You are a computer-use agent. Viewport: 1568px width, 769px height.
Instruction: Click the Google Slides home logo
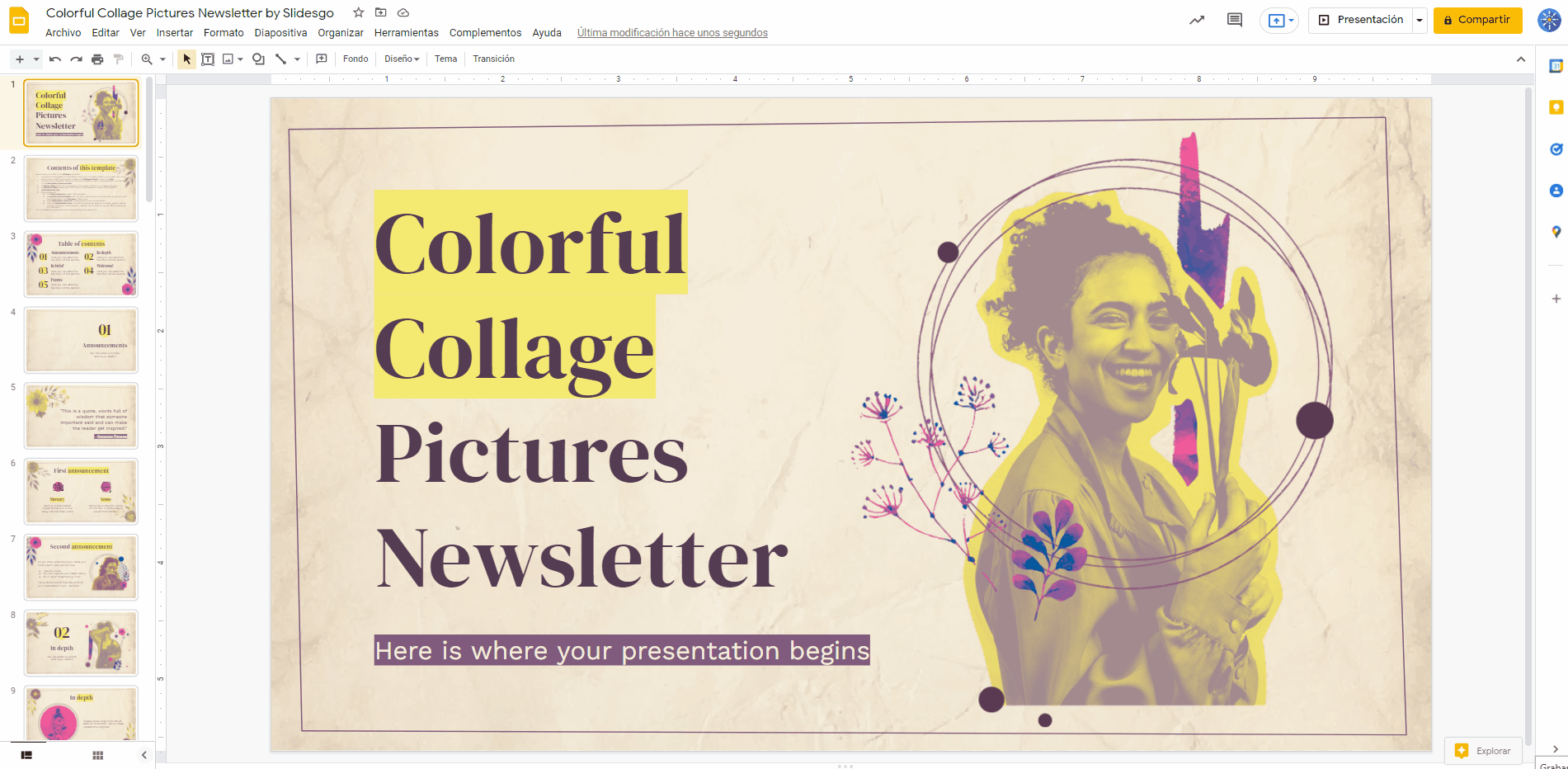tap(19, 21)
